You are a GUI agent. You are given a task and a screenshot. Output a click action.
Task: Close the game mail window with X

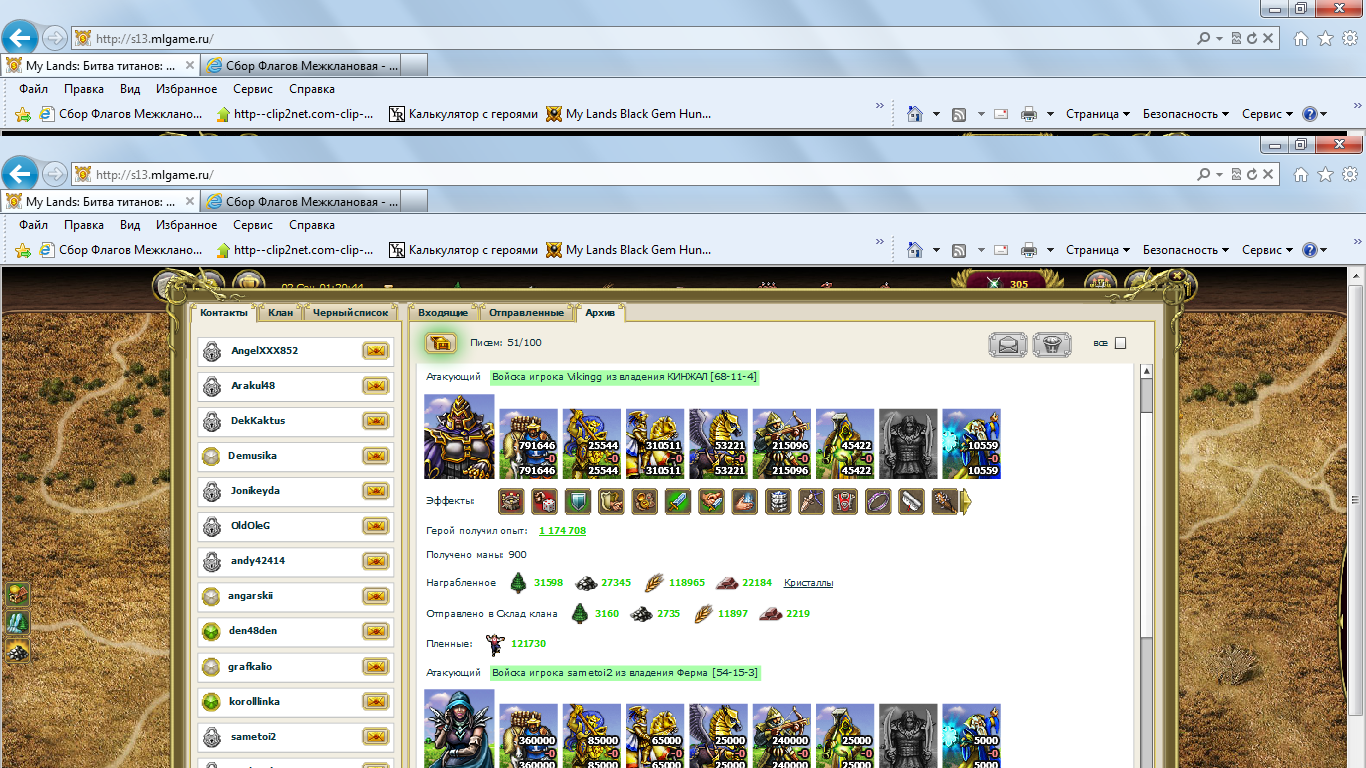click(1176, 276)
